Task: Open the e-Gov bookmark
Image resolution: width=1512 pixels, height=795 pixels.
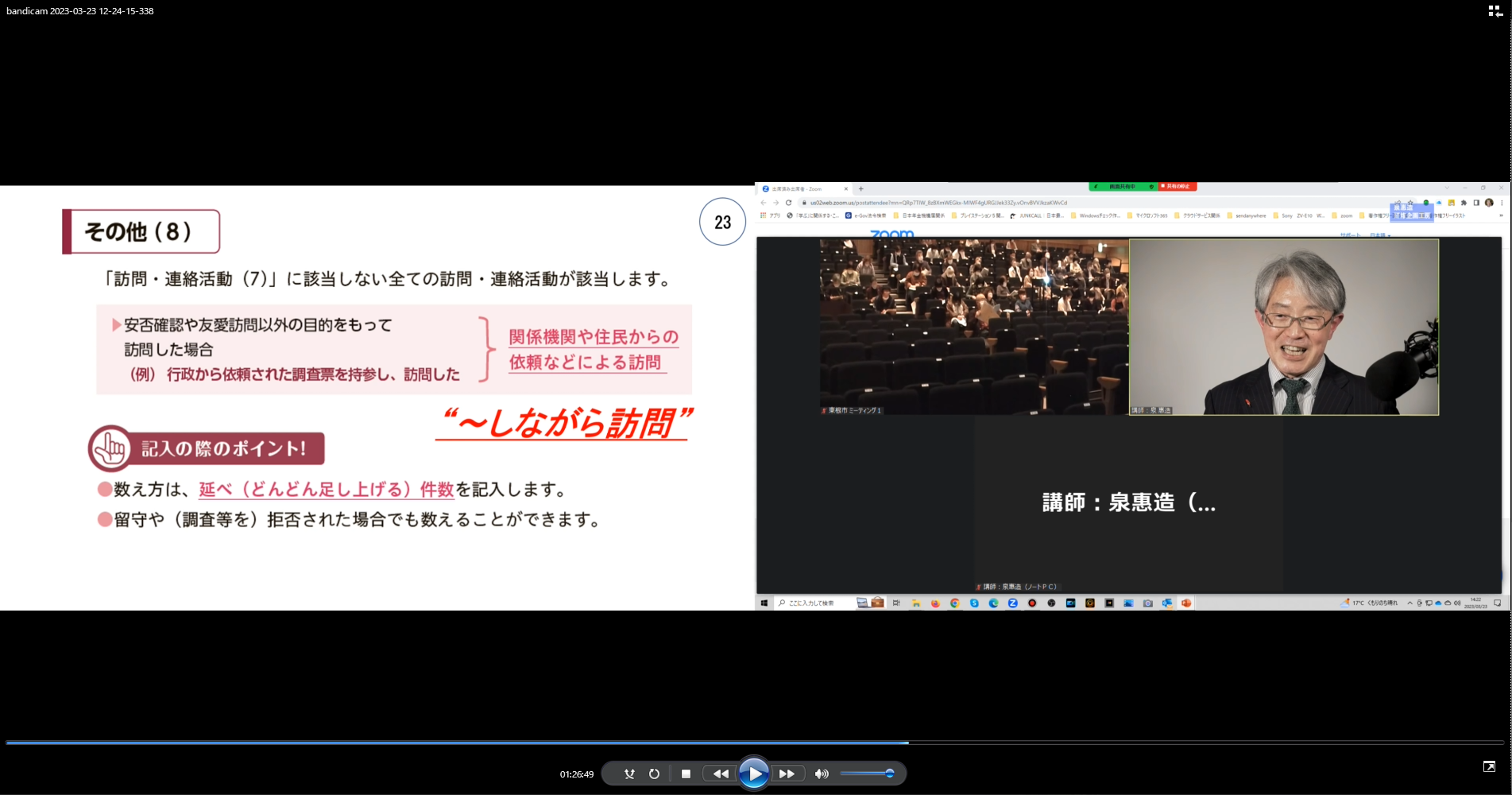Action: click(865, 215)
